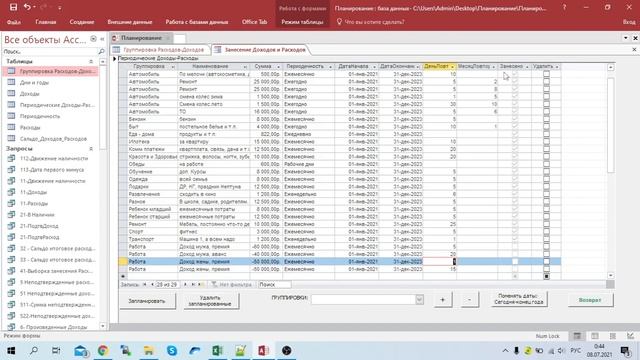Collapse the Таблицы group in navigation pane
The height and width of the screenshot is (360, 640).
[91, 61]
